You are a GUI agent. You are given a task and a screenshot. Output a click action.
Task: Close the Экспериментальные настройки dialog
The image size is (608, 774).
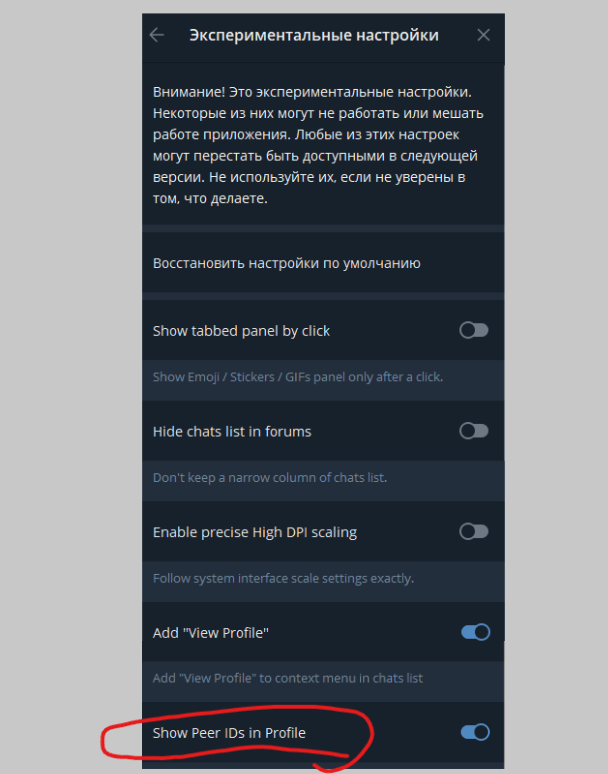click(484, 35)
